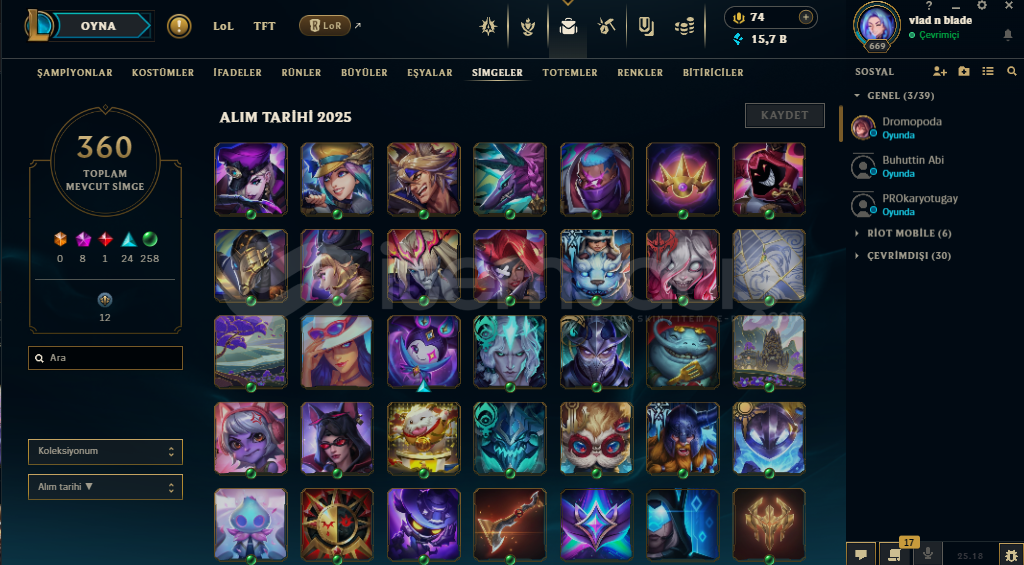The width and height of the screenshot is (1024, 565).
Task: Switch to the TOTEMLER tab
Action: [x=569, y=73]
